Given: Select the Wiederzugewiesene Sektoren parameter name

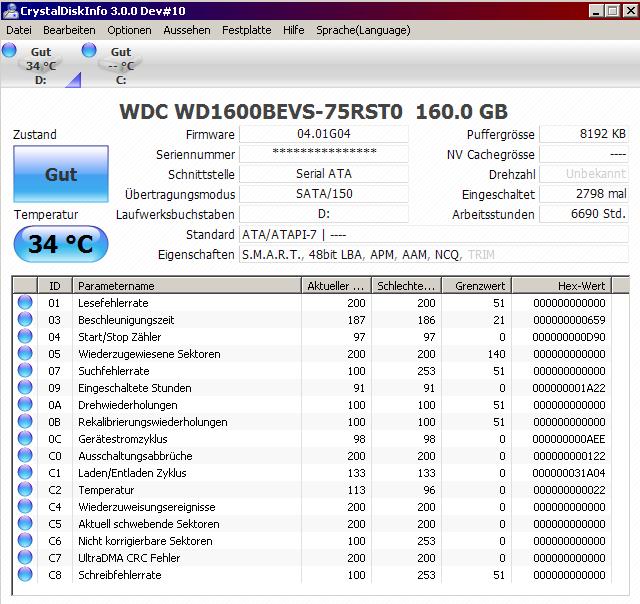Looking at the screenshot, I should [x=149, y=354].
